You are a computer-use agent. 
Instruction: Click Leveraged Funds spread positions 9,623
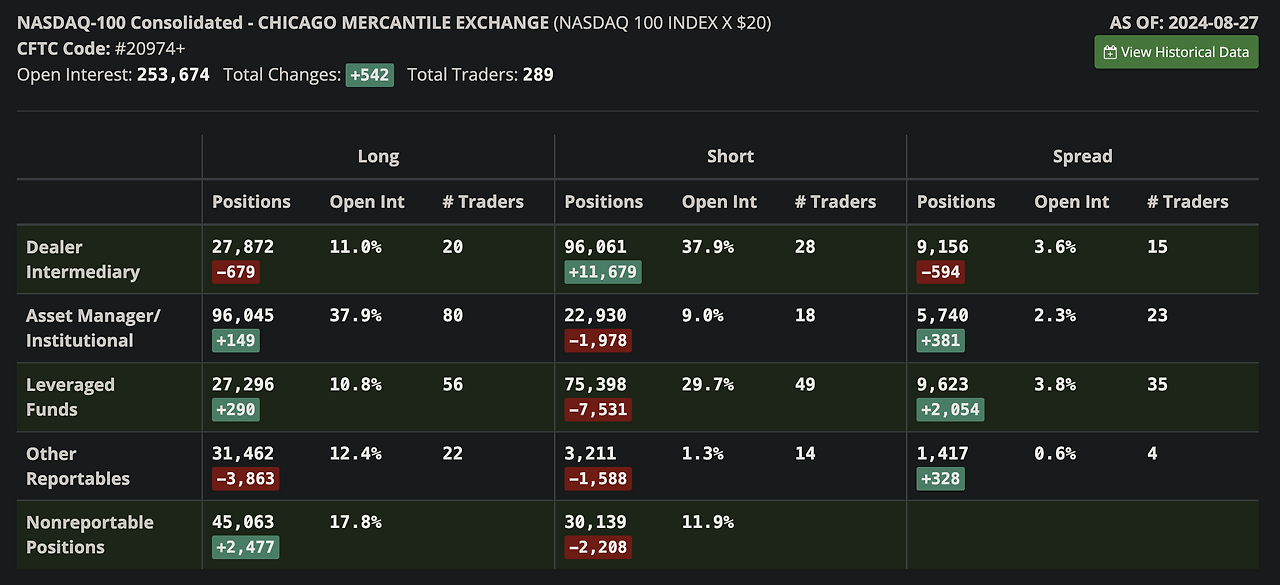[943, 384]
